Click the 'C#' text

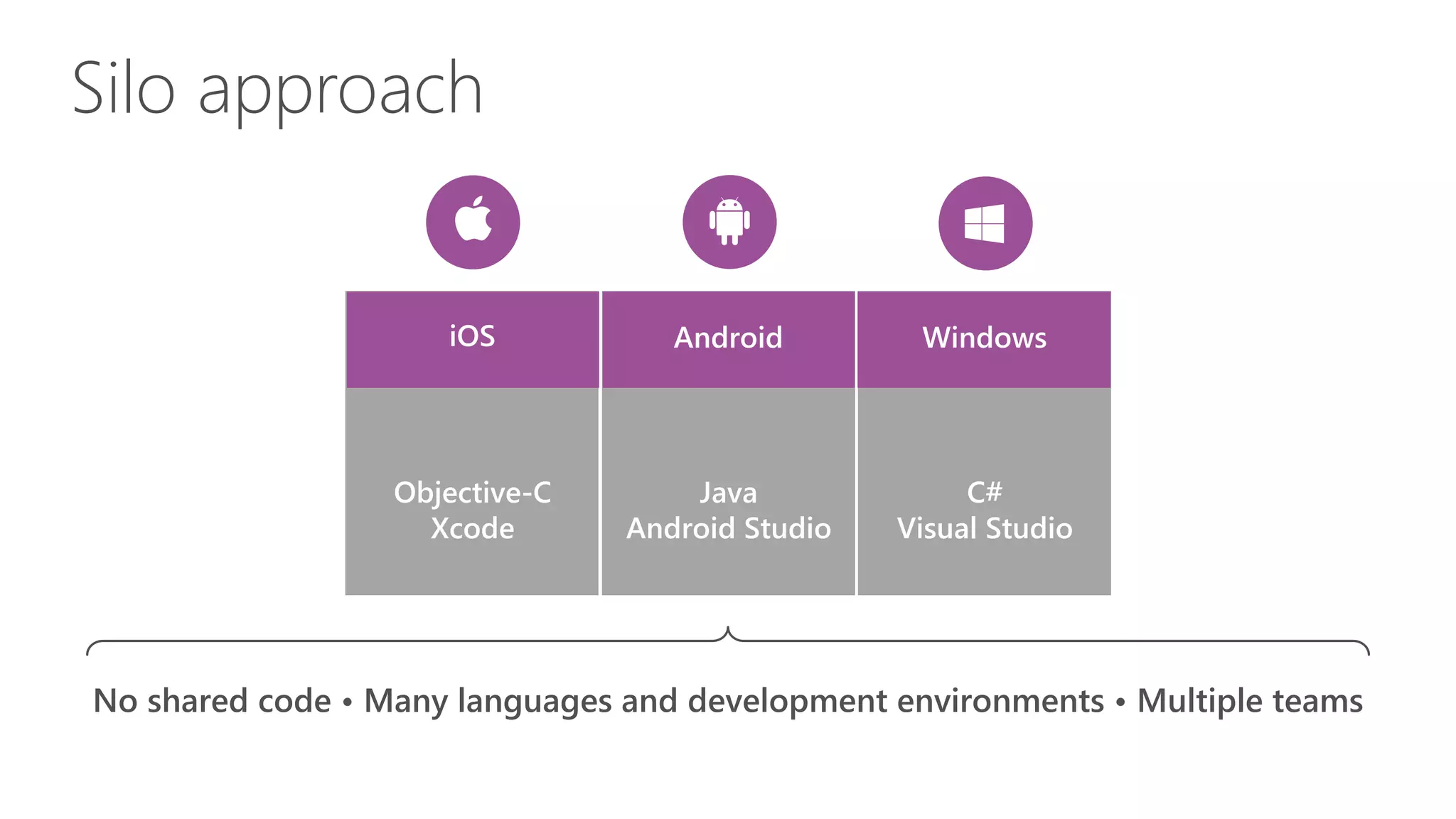tap(985, 492)
